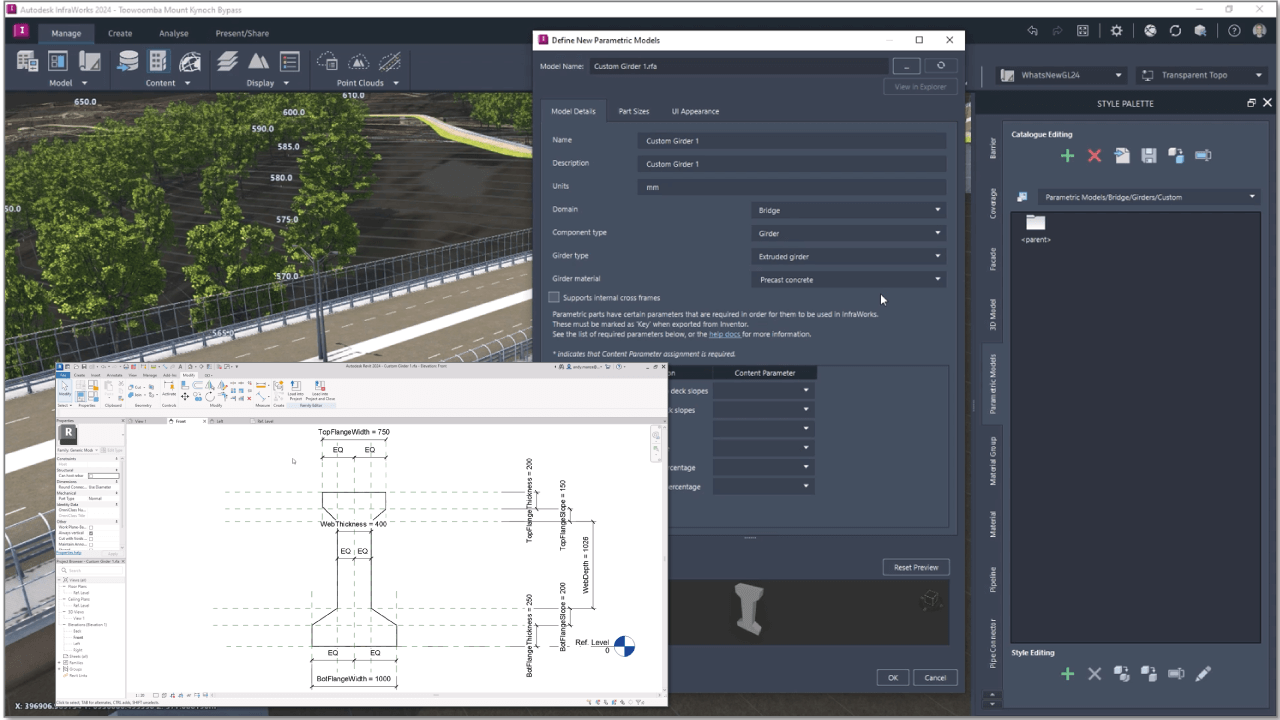Expand the Families node in Revit Project Browser
This screenshot has width=1280, height=720.
point(60,662)
